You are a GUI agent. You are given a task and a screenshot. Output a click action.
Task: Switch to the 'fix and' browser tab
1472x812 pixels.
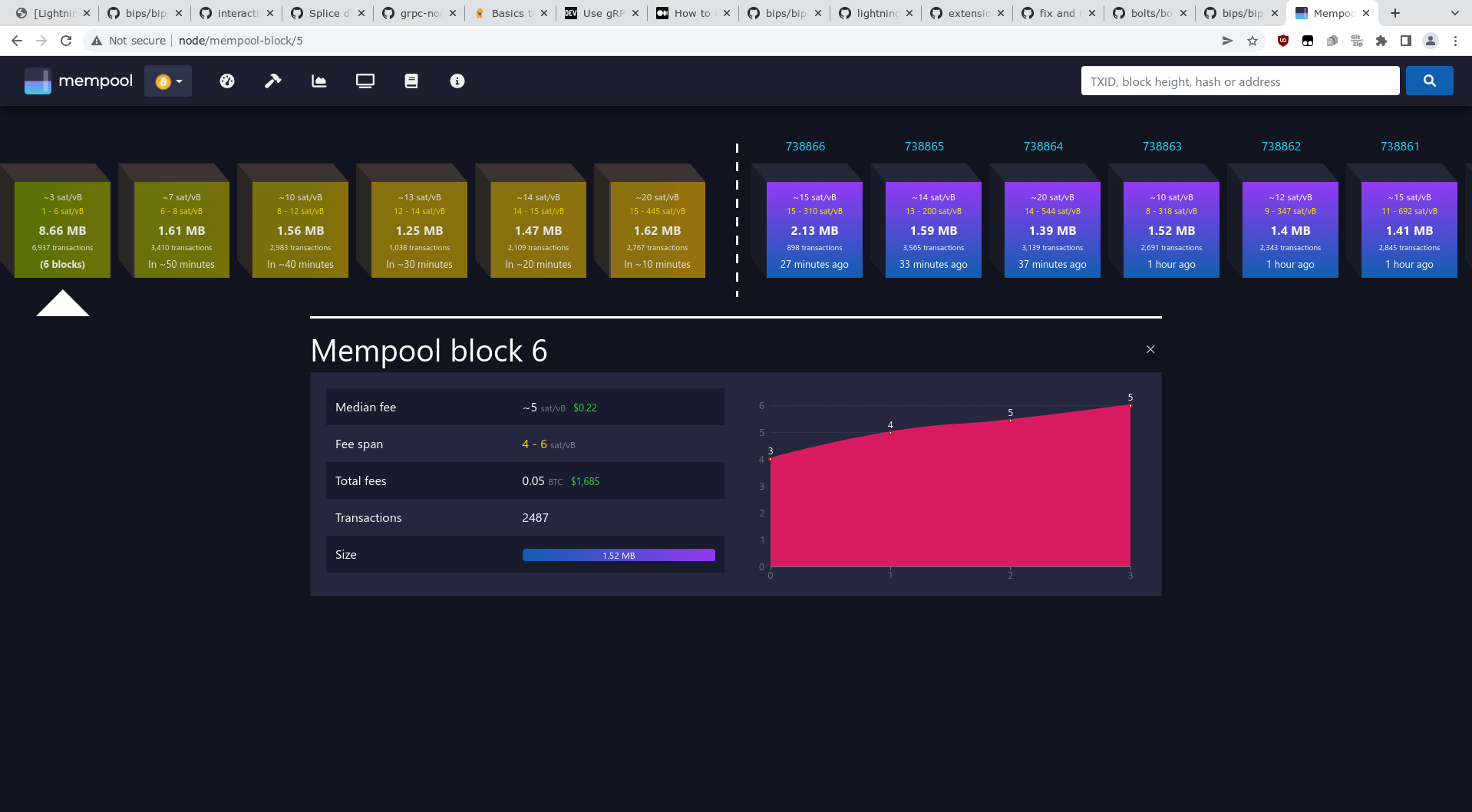[1057, 13]
